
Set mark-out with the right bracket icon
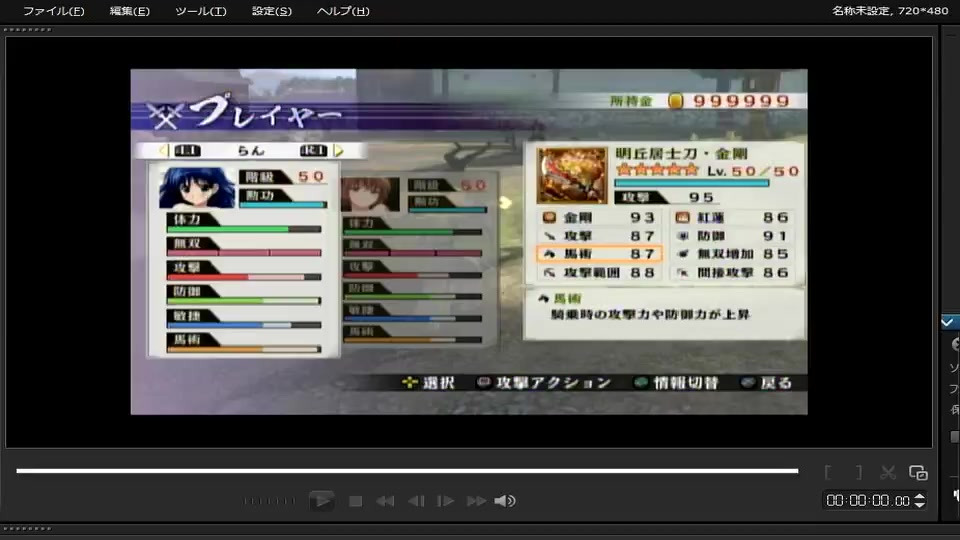tap(859, 473)
